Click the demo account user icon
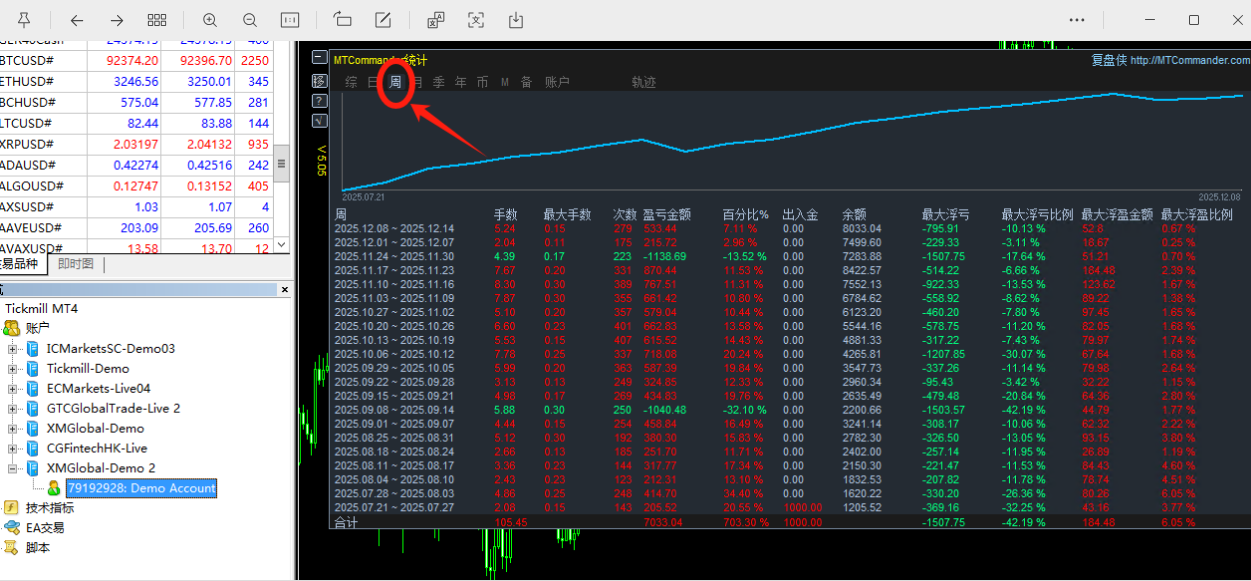This screenshot has height=581, width=1251. click(54, 488)
